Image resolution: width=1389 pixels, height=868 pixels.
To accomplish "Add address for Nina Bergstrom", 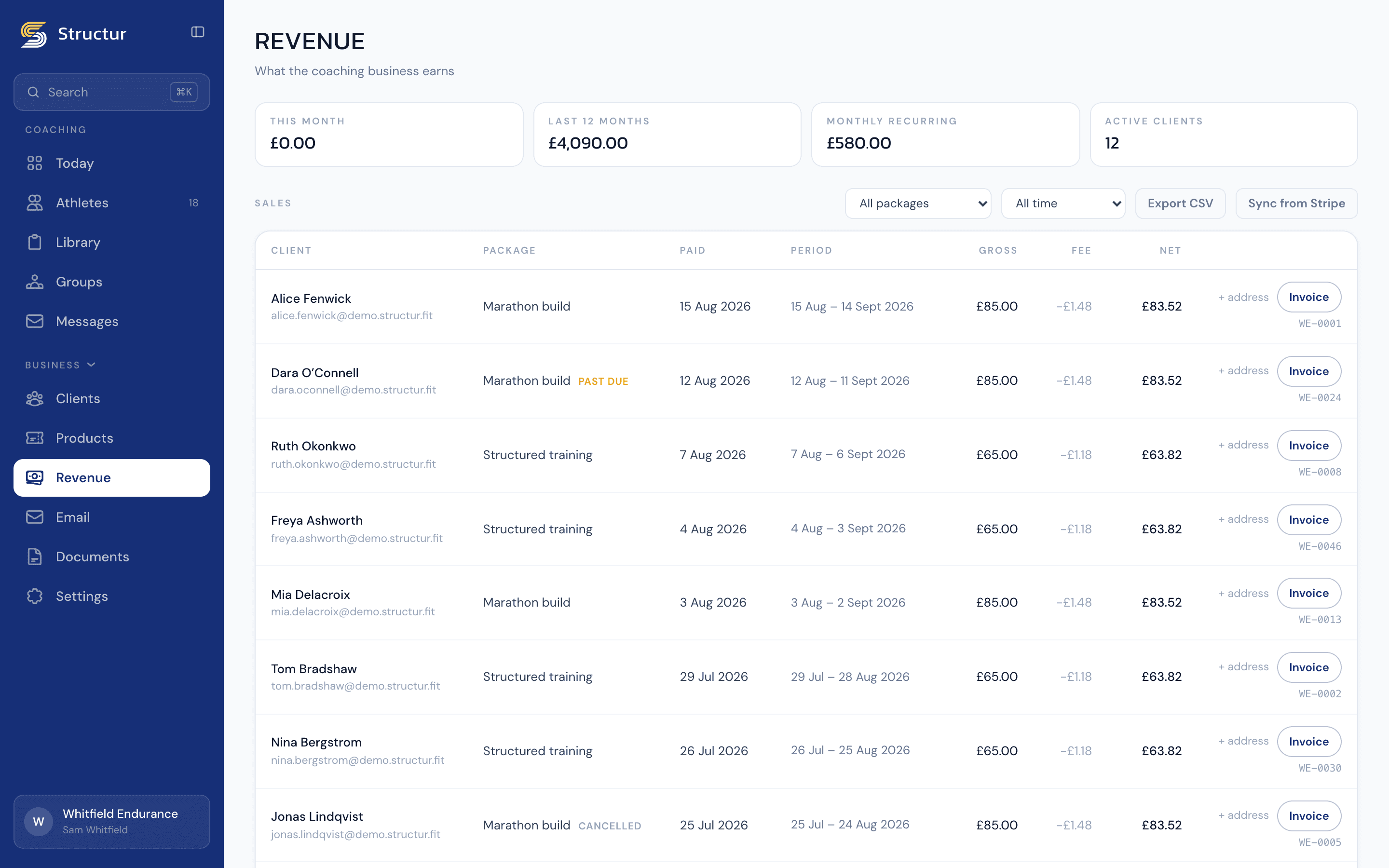I will [1243, 741].
